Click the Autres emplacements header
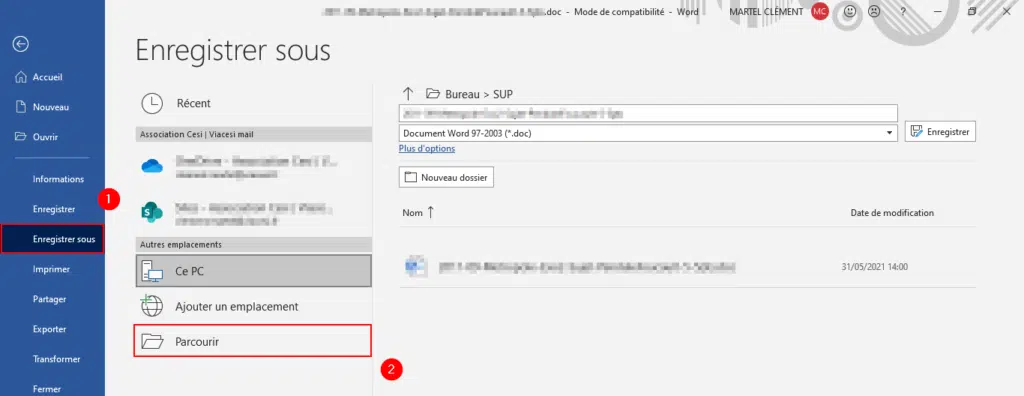Image resolution: width=1024 pixels, height=396 pixels. pos(253,244)
